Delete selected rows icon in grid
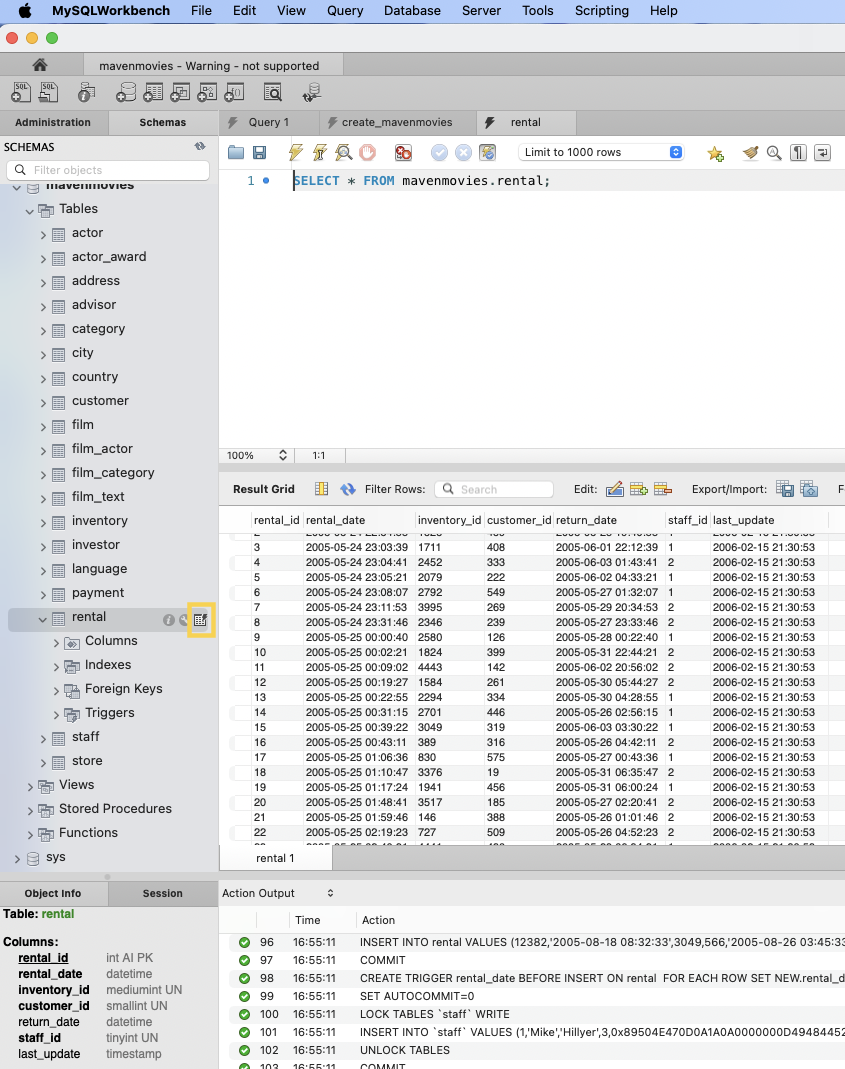The width and height of the screenshot is (845, 1069). click(x=662, y=489)
